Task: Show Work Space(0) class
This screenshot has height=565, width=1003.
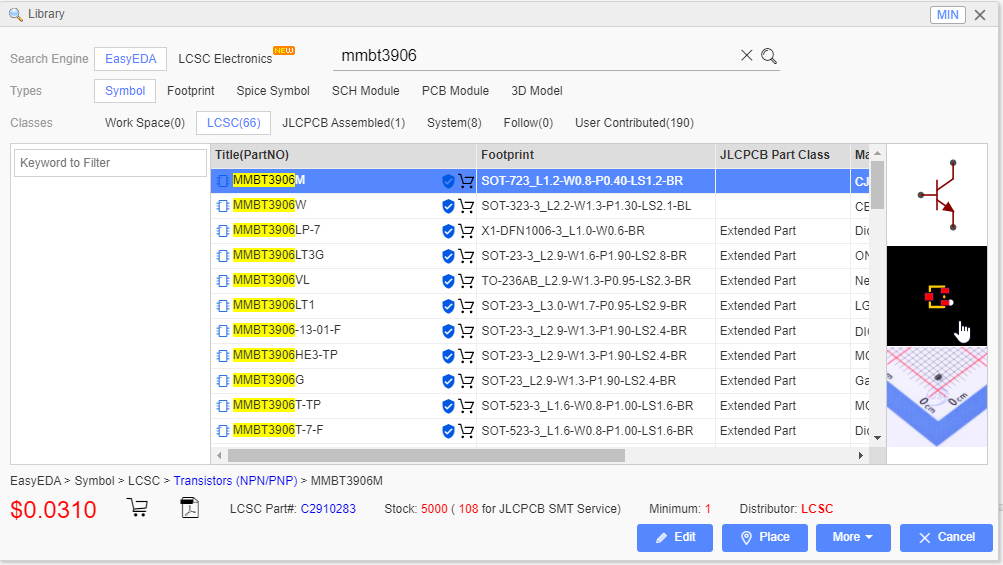Action: 145,123
